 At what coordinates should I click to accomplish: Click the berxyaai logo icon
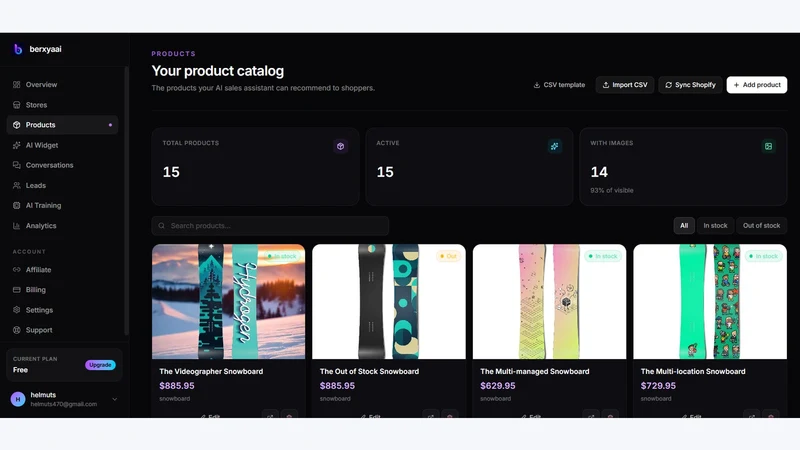tap(18, 49)
